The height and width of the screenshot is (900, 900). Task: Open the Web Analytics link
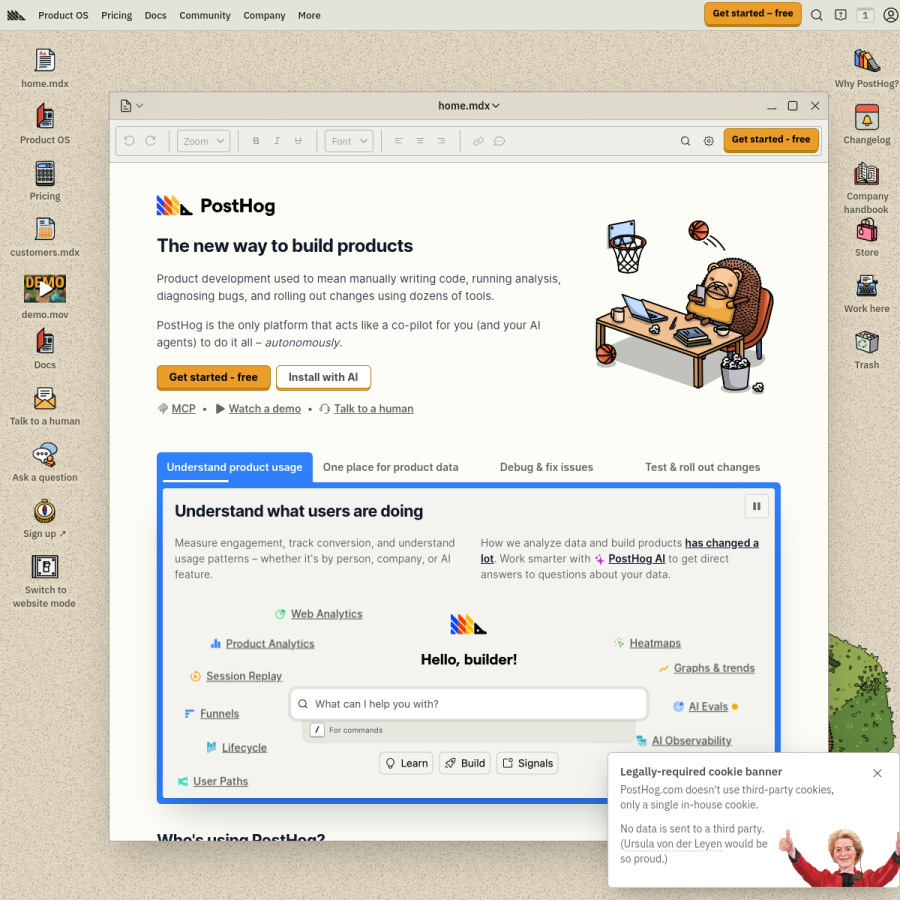pos(327,614)
